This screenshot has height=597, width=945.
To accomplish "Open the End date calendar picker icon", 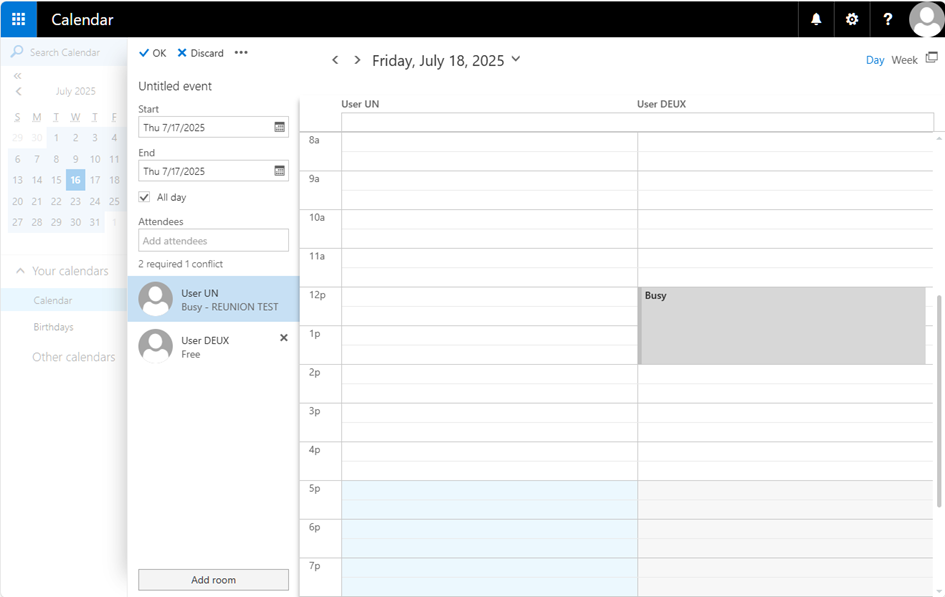I will (x=280, y=171).
